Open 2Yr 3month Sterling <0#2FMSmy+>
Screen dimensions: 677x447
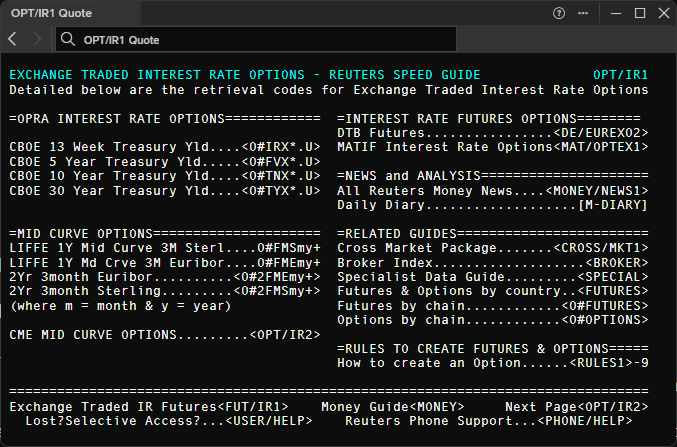tap(277, 291)
